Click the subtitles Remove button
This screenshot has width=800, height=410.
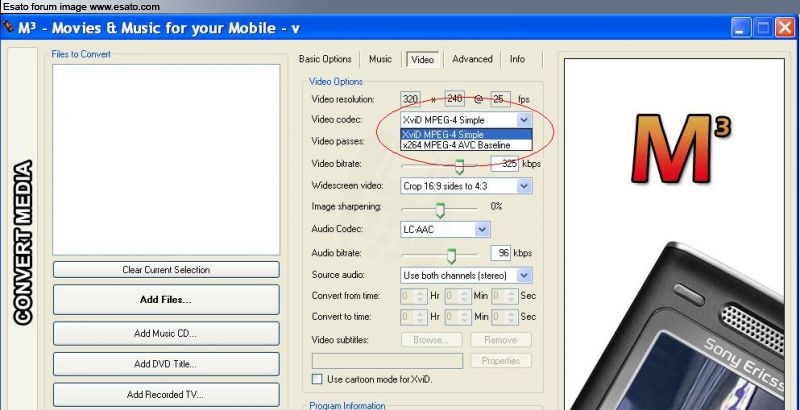(x=501, y=340)
